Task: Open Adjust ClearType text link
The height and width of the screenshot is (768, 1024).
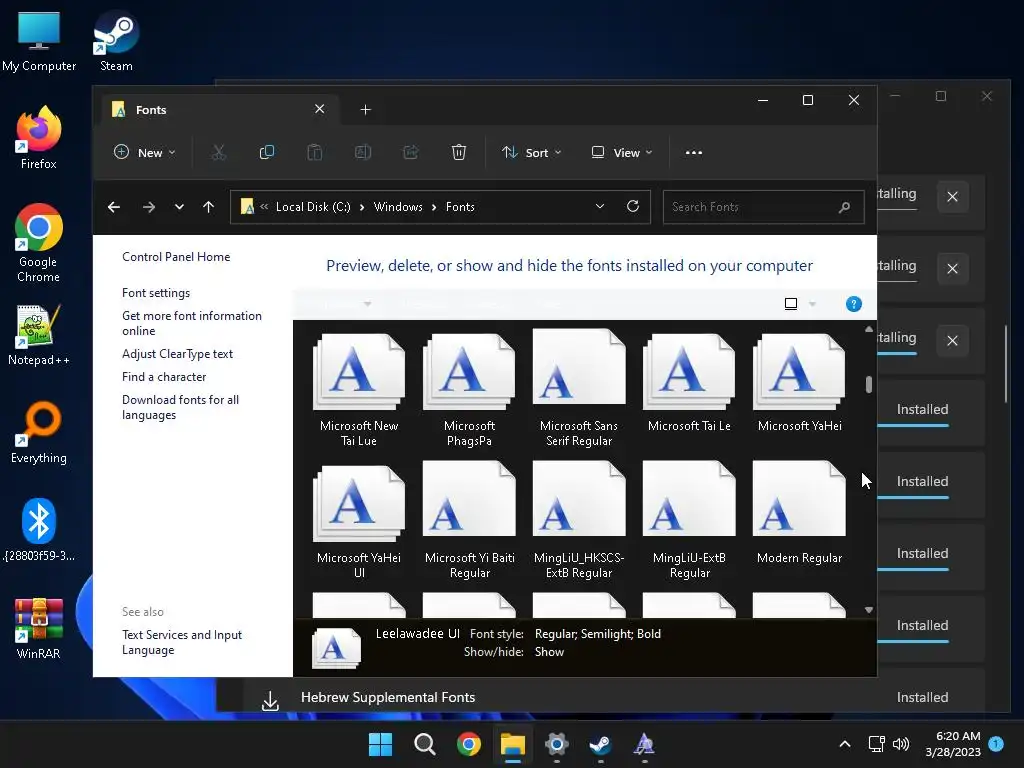Action: [x=177, y=354]
